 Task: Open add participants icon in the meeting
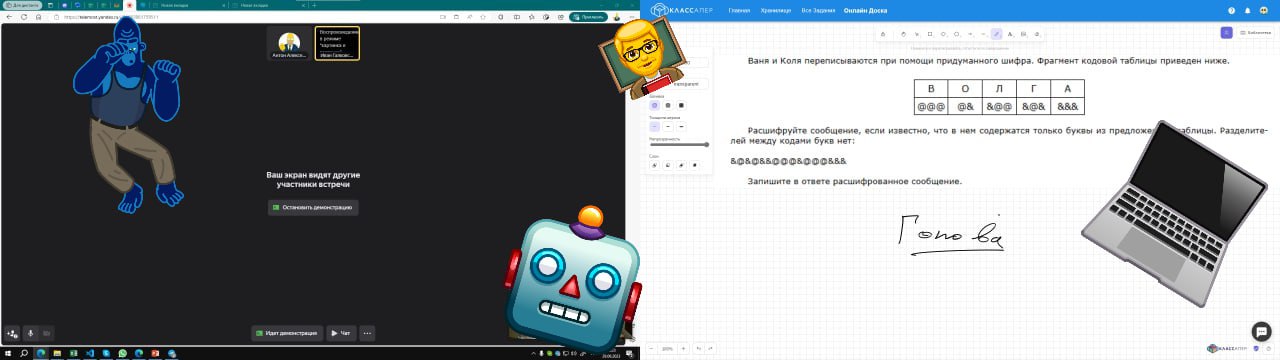tap(12, 333)
